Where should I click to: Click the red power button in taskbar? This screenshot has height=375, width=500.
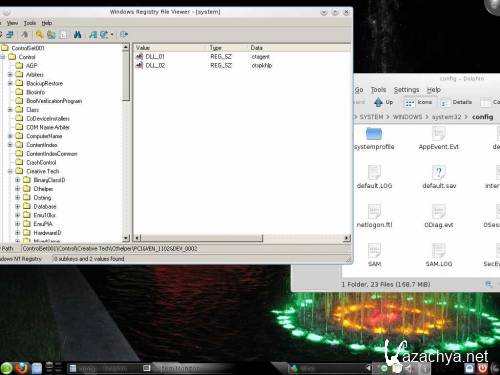[x=482, y=368]
